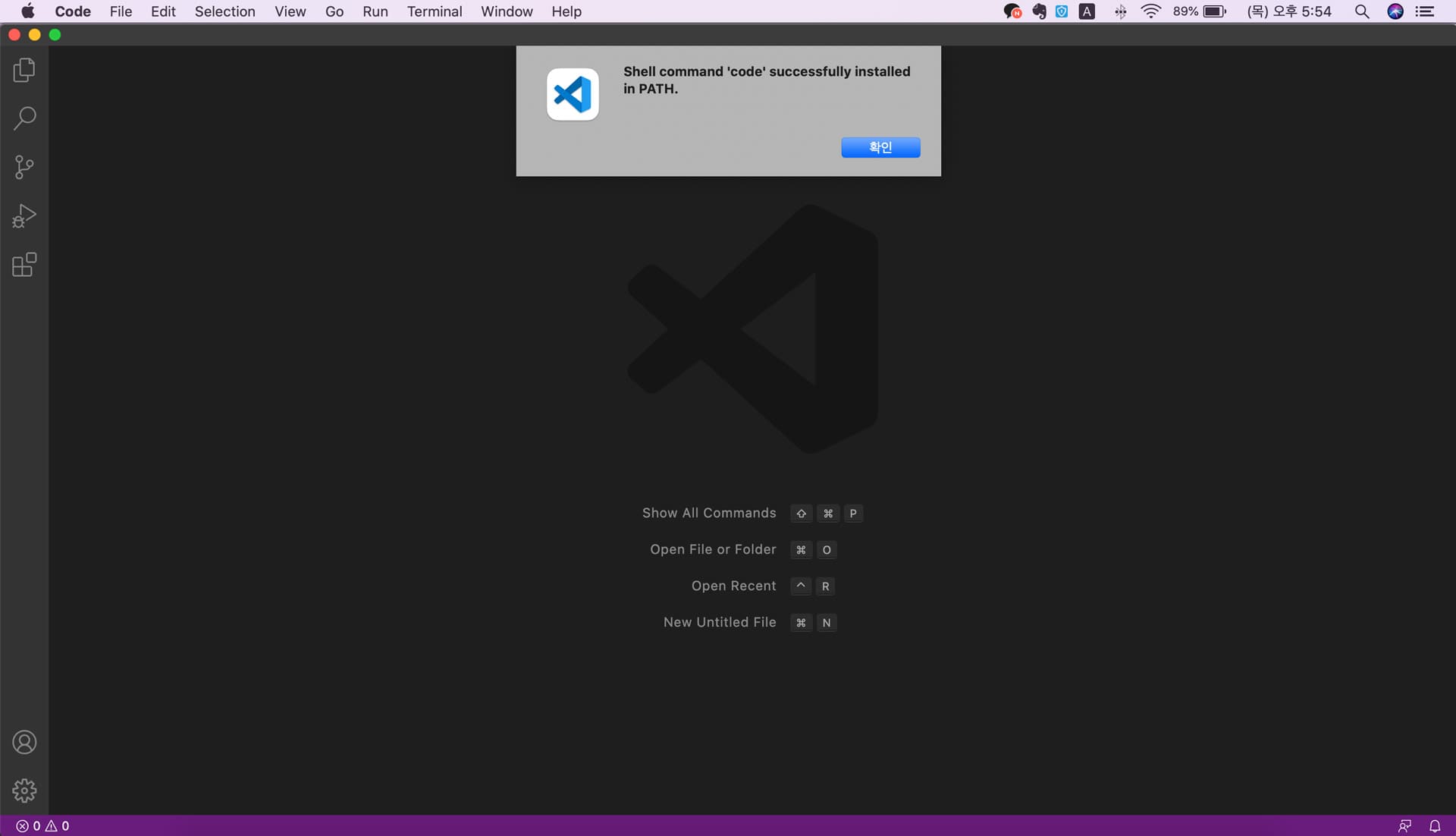
Task: Open the Accounts icon at sidebar bottom
Action: coord(24,742)
